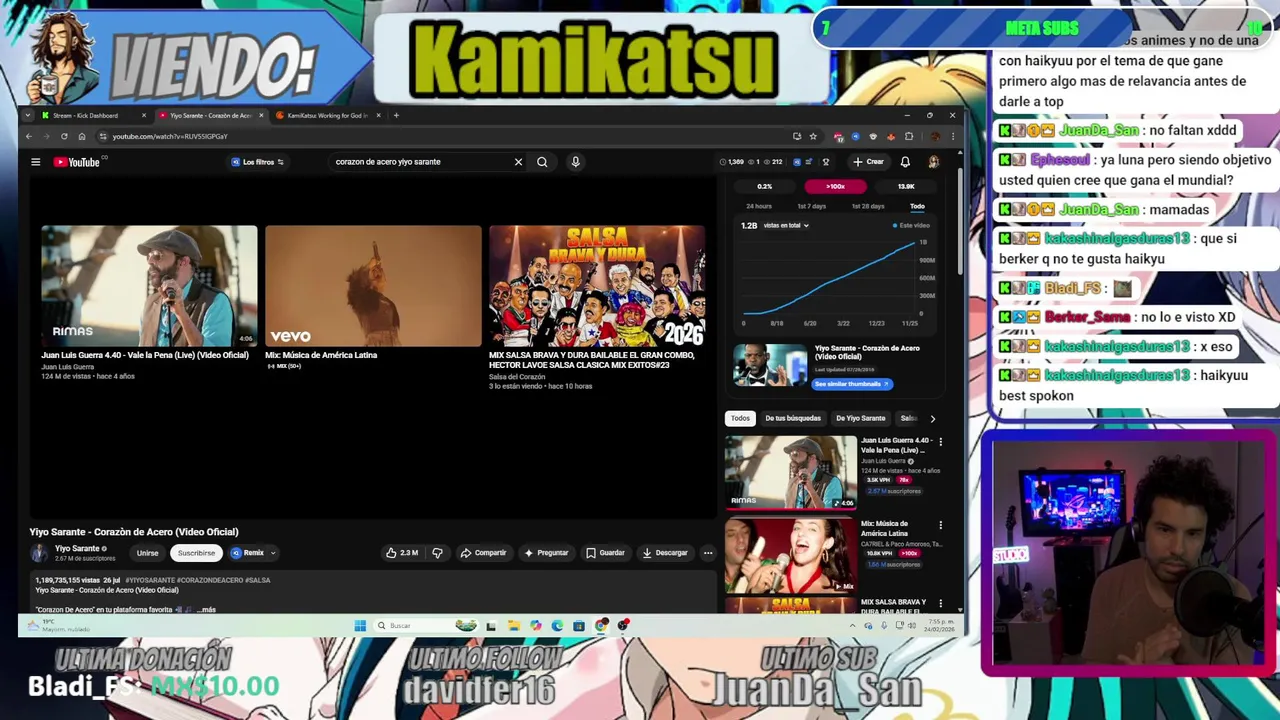Select the 1st 7 days stats tab
This screenshot has width=1280, height=720.
click(x=811, y=206)
